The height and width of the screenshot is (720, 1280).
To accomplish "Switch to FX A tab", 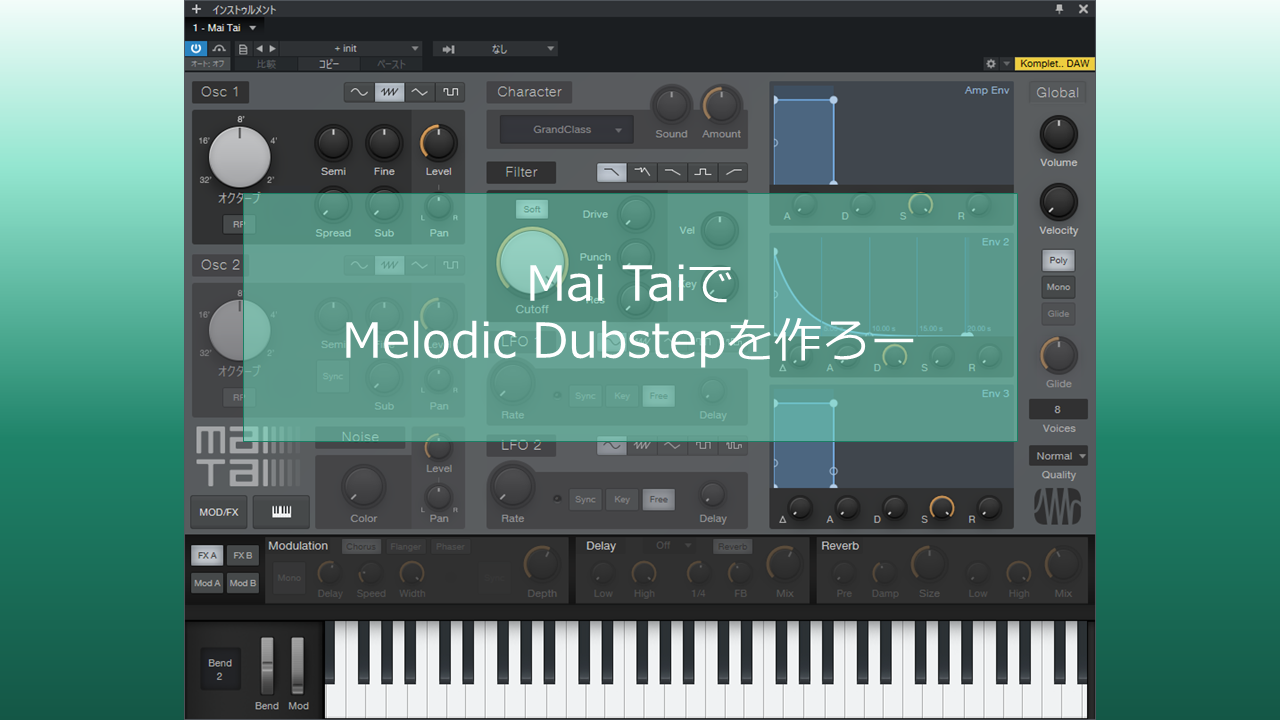I will coord(207,555).
